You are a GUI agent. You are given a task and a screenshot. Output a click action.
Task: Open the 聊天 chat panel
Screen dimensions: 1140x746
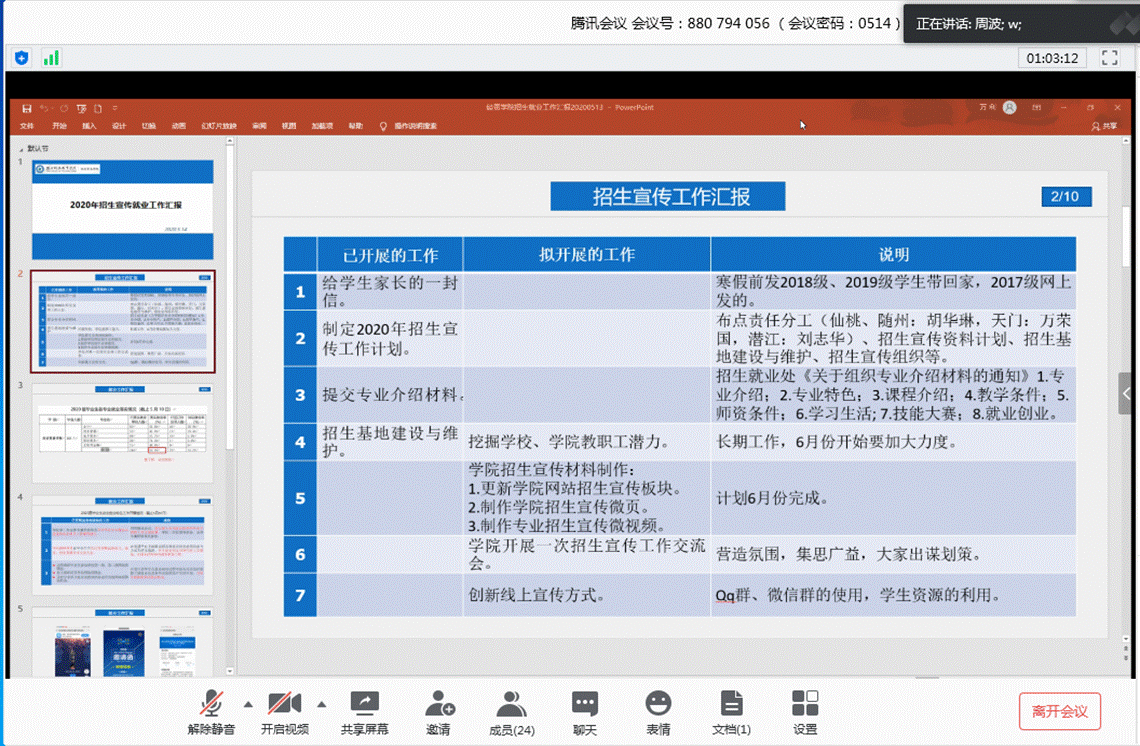coord(585,712)
